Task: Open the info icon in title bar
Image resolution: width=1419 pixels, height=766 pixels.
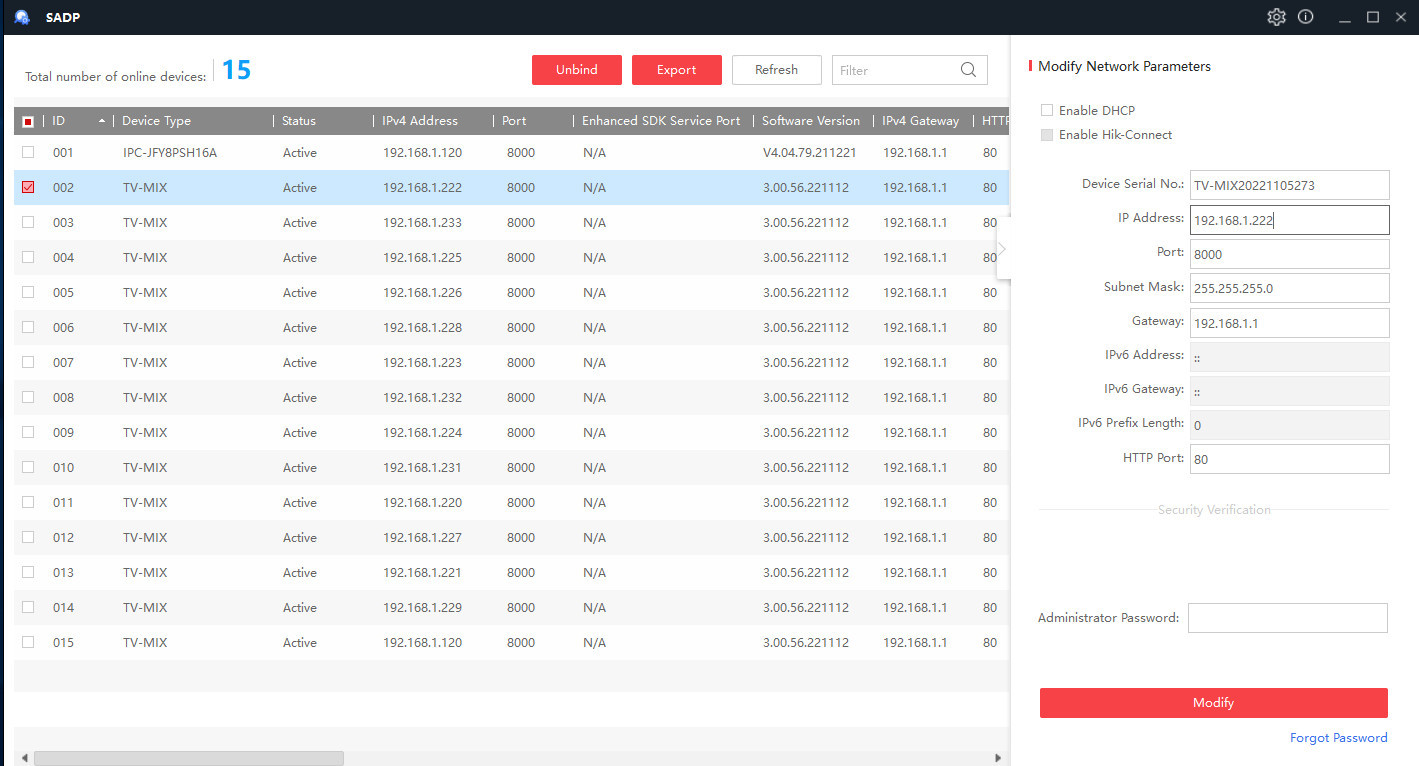Action: (x=1305, y=17)
